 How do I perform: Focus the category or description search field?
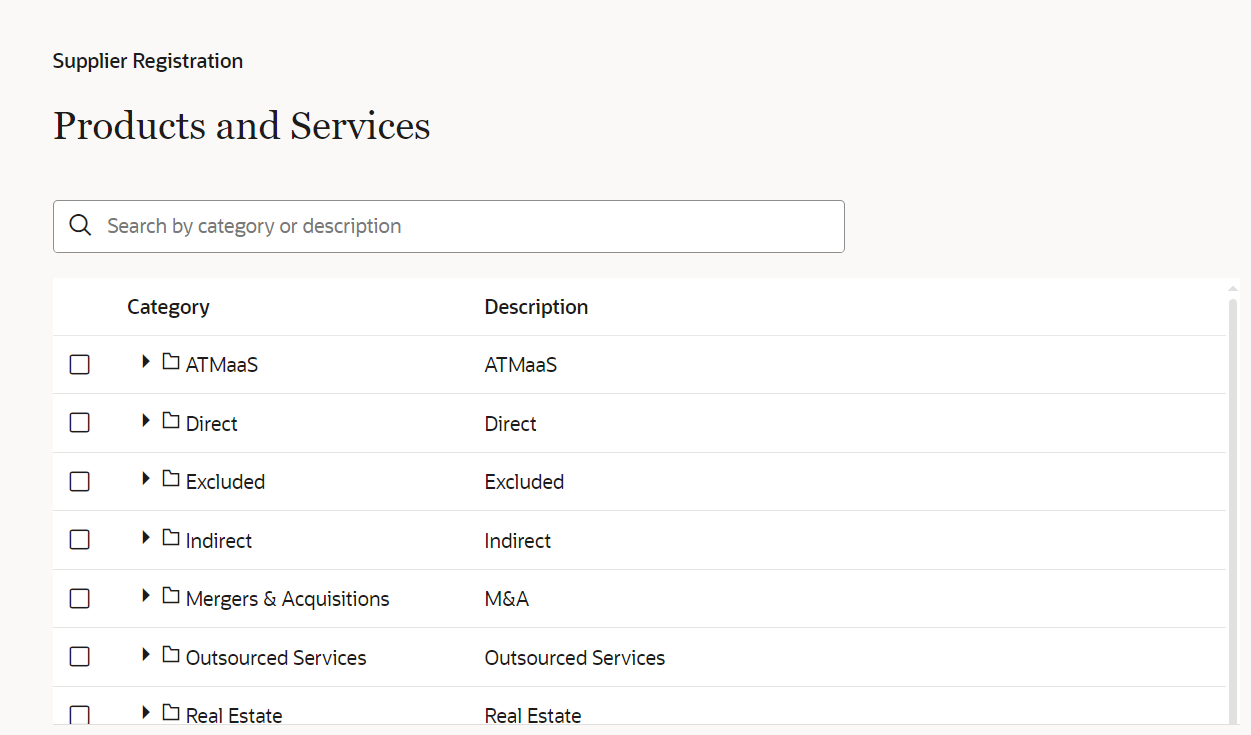coord(470,226)
